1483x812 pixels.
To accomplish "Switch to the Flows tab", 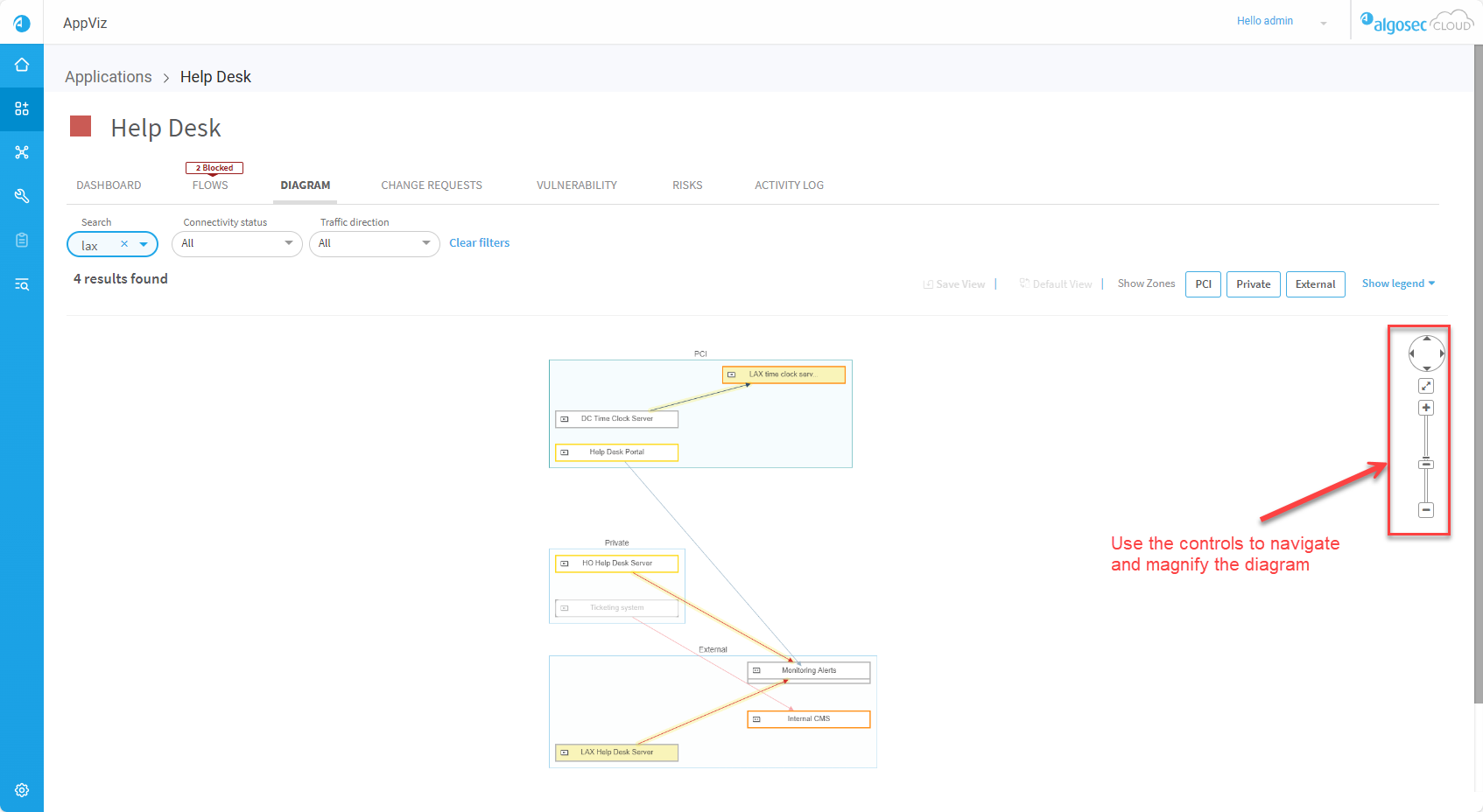I will (210, 185).
